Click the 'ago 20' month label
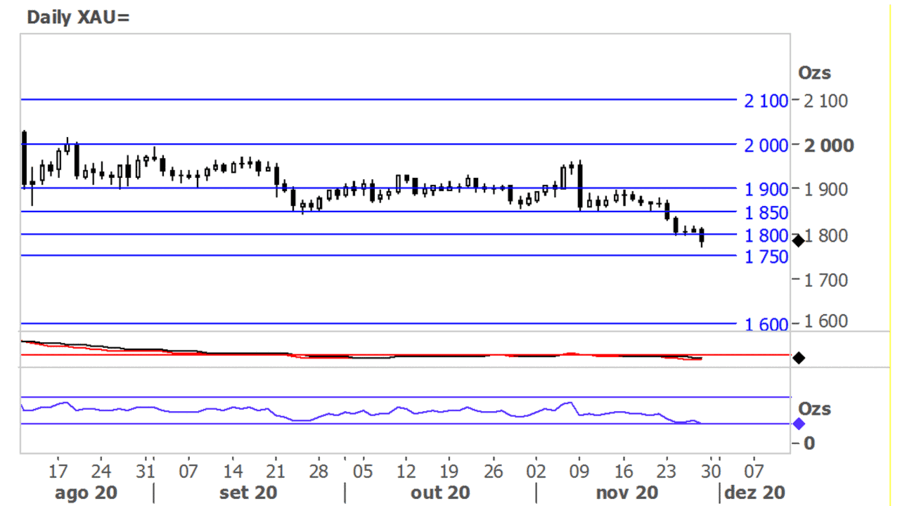 pos(86,493)
